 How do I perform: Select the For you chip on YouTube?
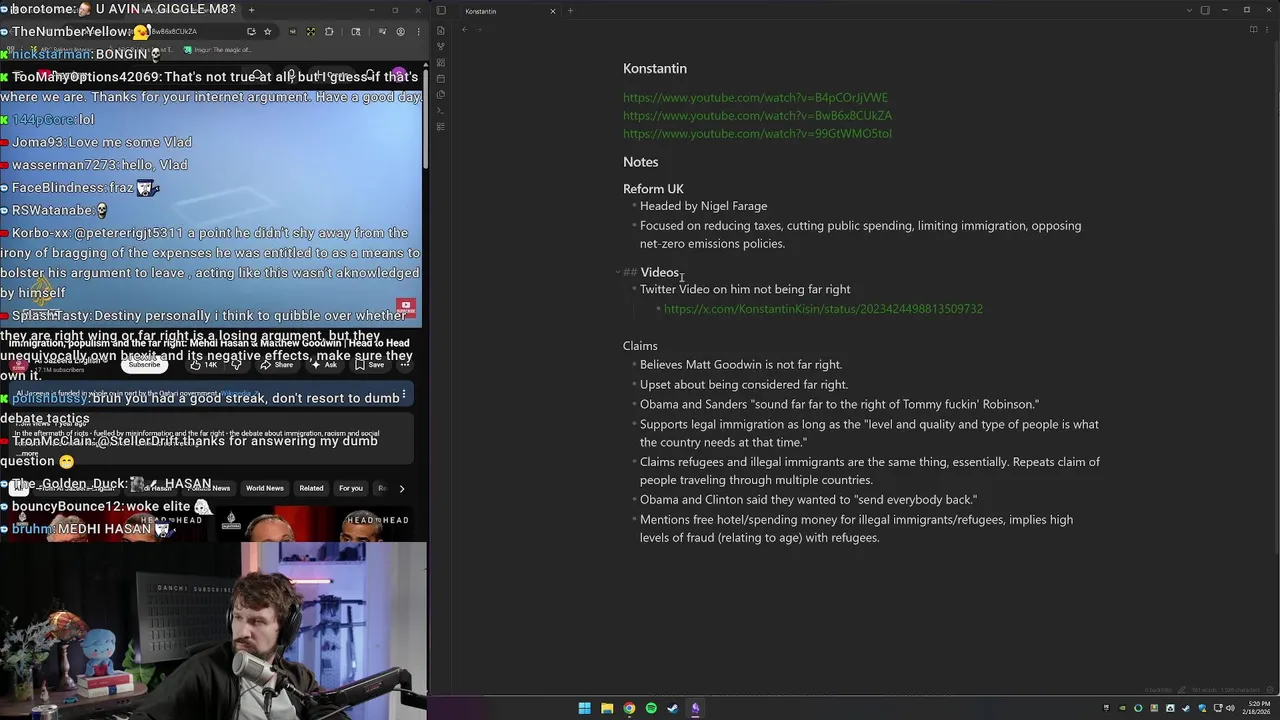[x=350, y=488]
